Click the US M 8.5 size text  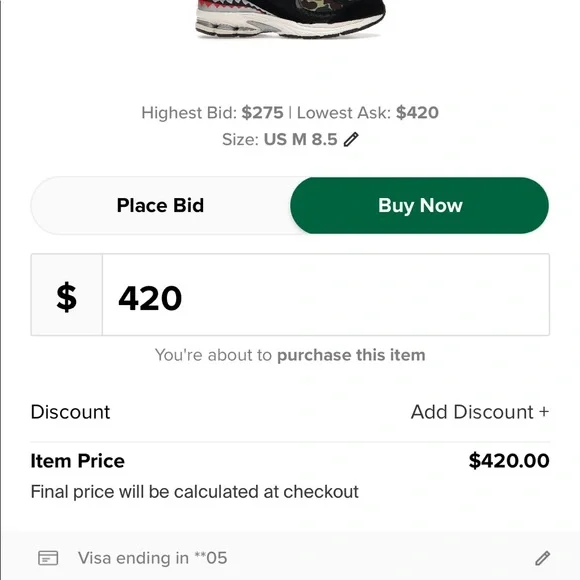(300, 139)
